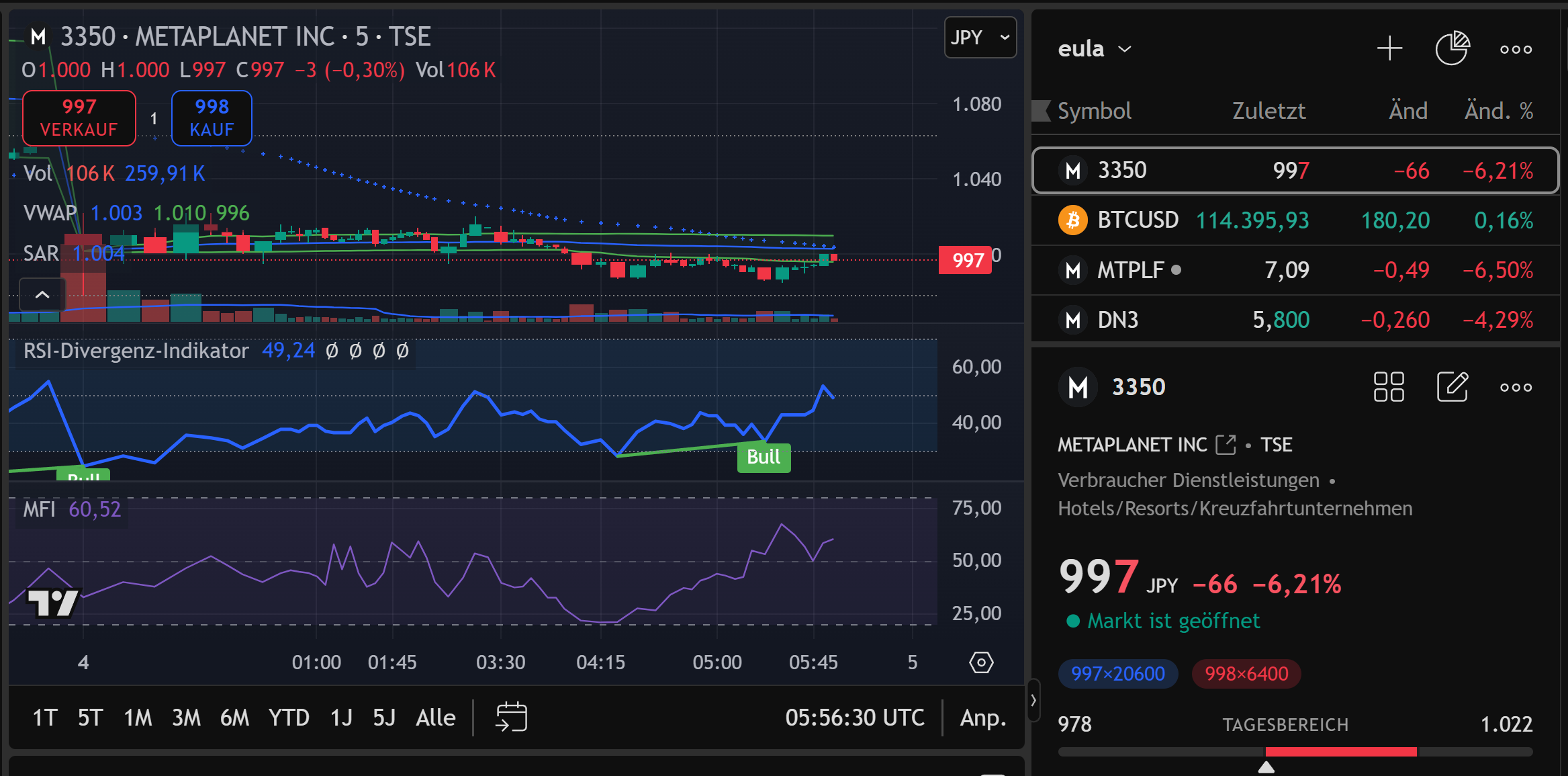Click the Verbraucher Dienstleistungen sector text
Screen dimensions: 1568x776
pos(1189,480)
